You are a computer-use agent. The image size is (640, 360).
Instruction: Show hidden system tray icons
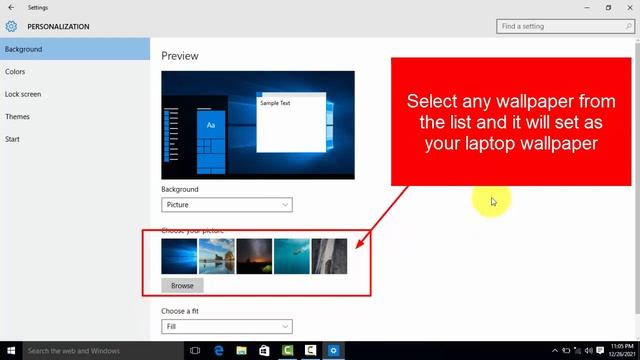pyautogui.click(x=554, y=351)
